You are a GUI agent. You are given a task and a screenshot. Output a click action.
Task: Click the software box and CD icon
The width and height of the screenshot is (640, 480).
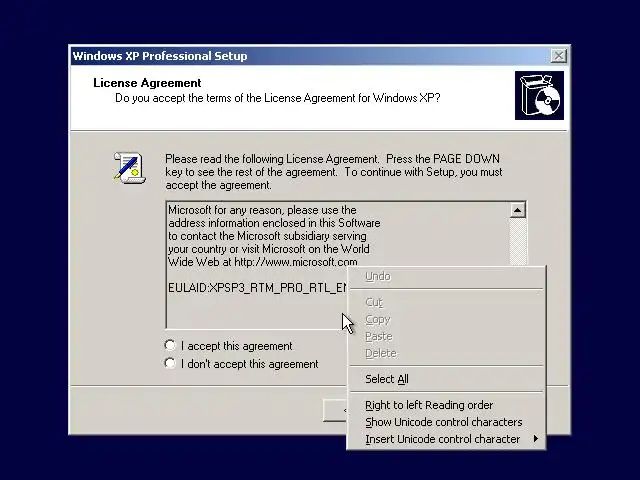pyautogui.click(x=539, y=96)
